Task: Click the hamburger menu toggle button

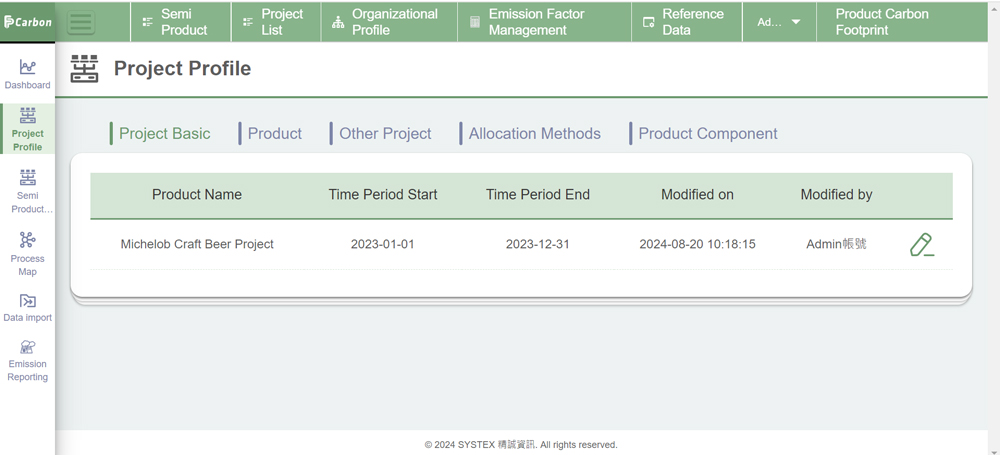Action: click(81, 22)
